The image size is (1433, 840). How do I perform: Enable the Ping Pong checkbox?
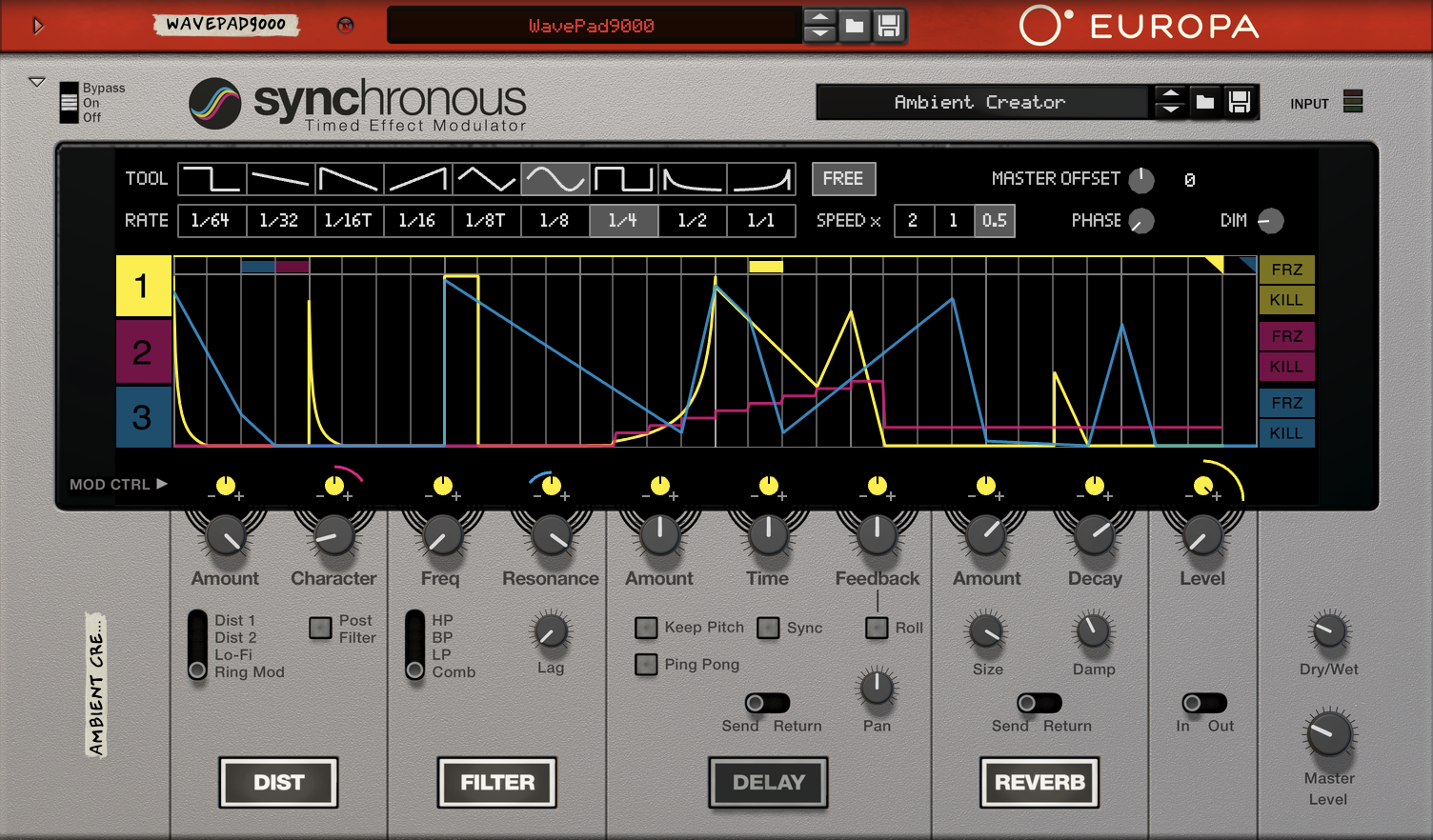646,665
